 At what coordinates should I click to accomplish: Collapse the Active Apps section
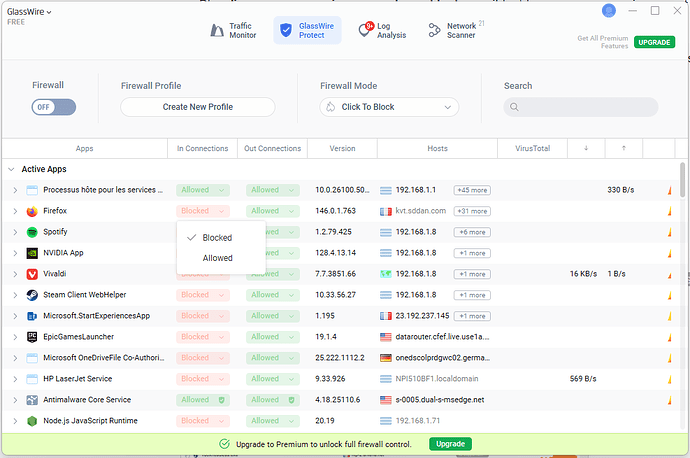[x=12, y=169]
